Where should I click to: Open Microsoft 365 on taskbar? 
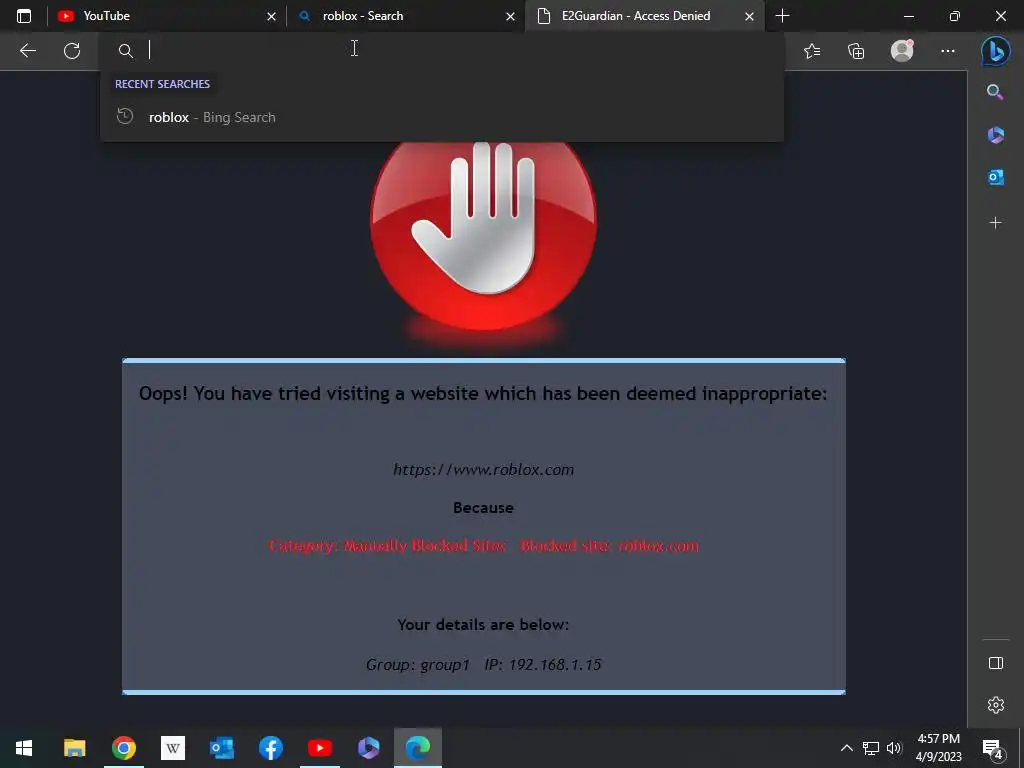[368, 748]
